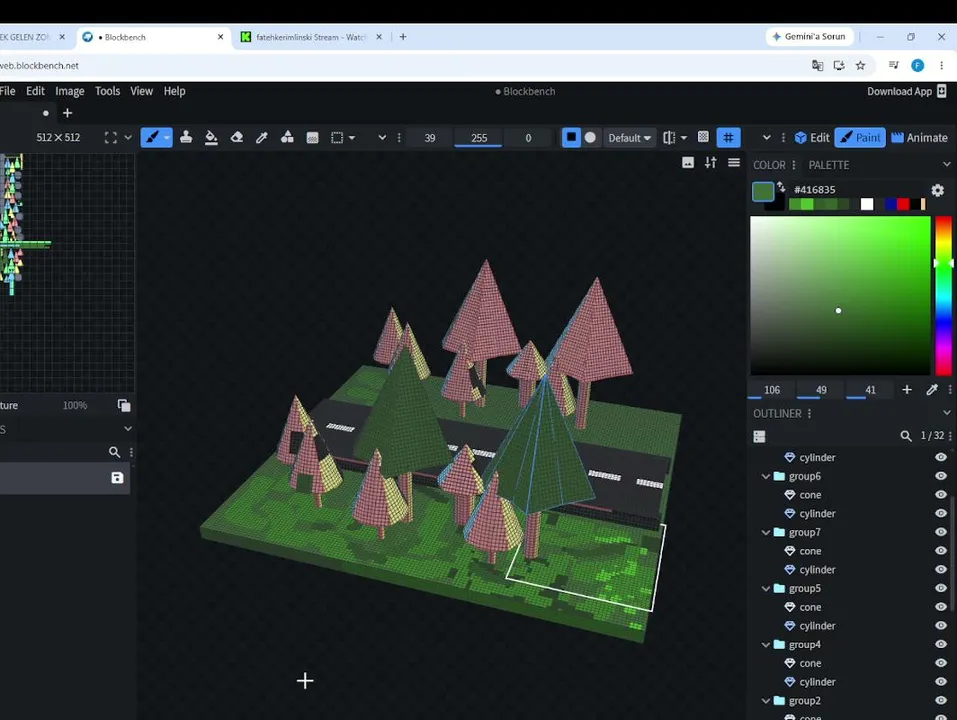The height and width of the screenshot is (720, 957).
Task: Click the focus-on-selection frame icon
Action: 110,137
